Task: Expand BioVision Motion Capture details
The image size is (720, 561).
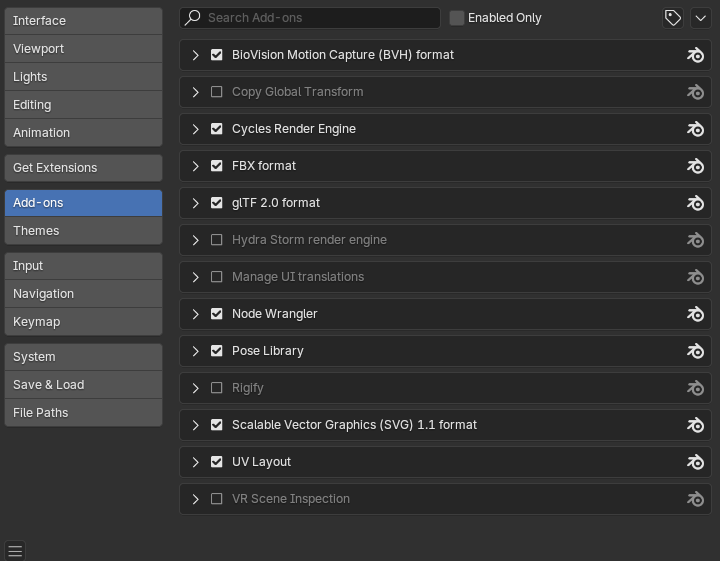Action: pyautogui.click(x=196, y=55)
